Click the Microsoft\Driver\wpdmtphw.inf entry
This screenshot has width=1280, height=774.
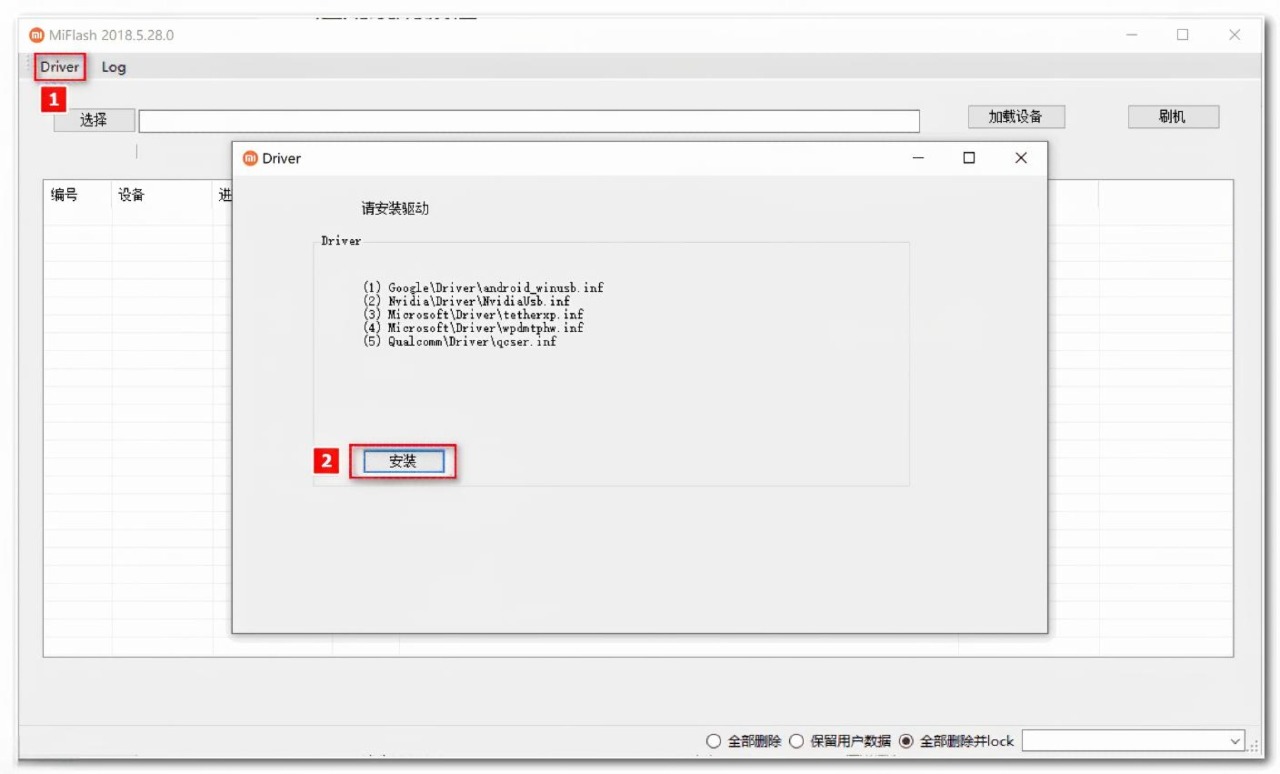[474, 328]
